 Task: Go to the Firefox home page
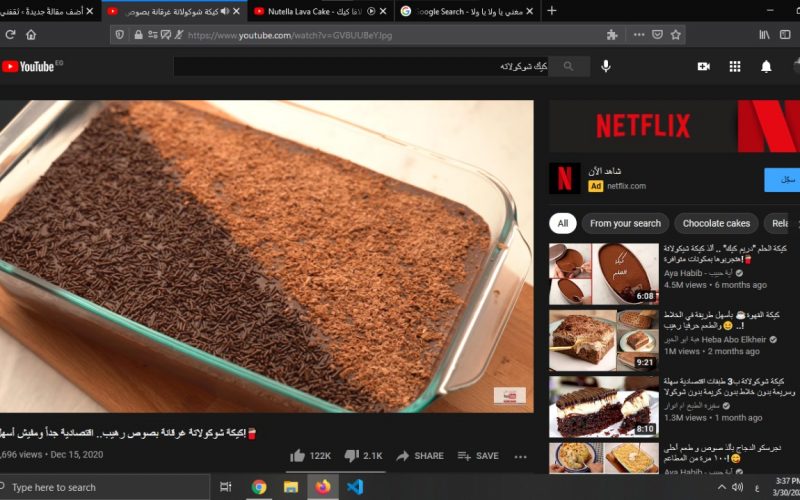click(x=31, y=35)
